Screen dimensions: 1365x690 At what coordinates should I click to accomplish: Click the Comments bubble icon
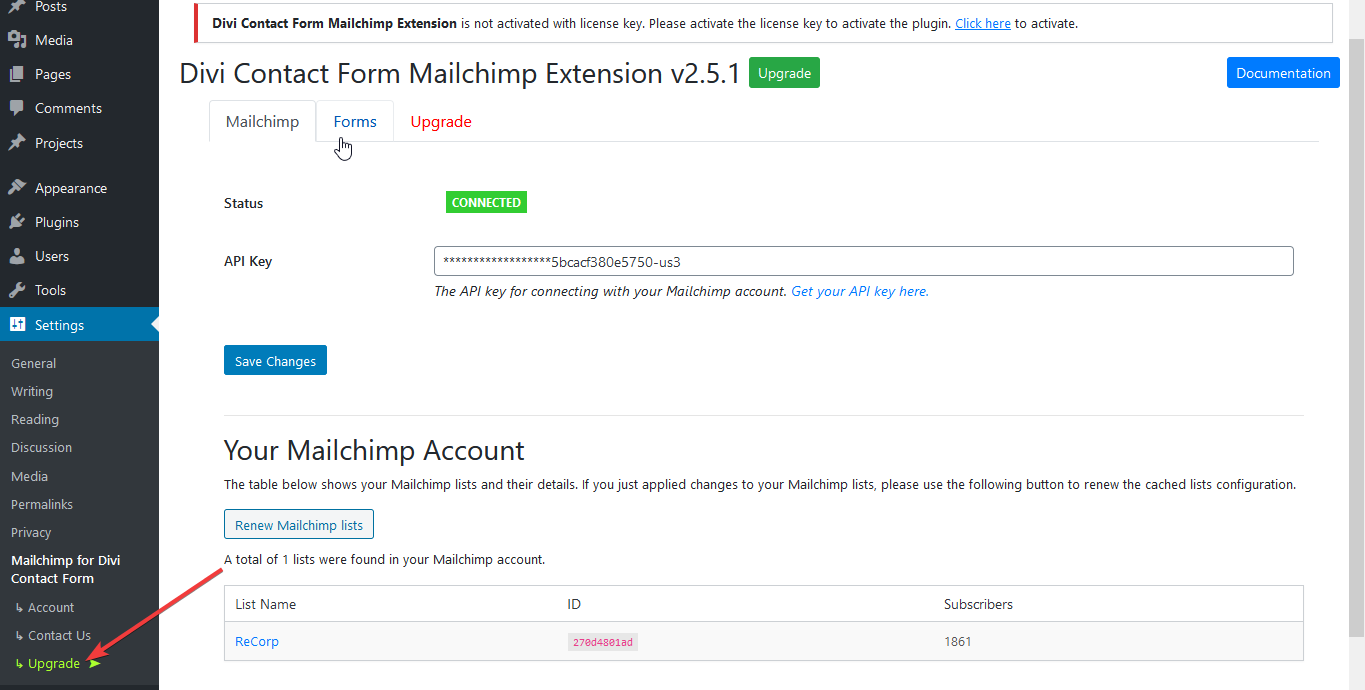17,108
